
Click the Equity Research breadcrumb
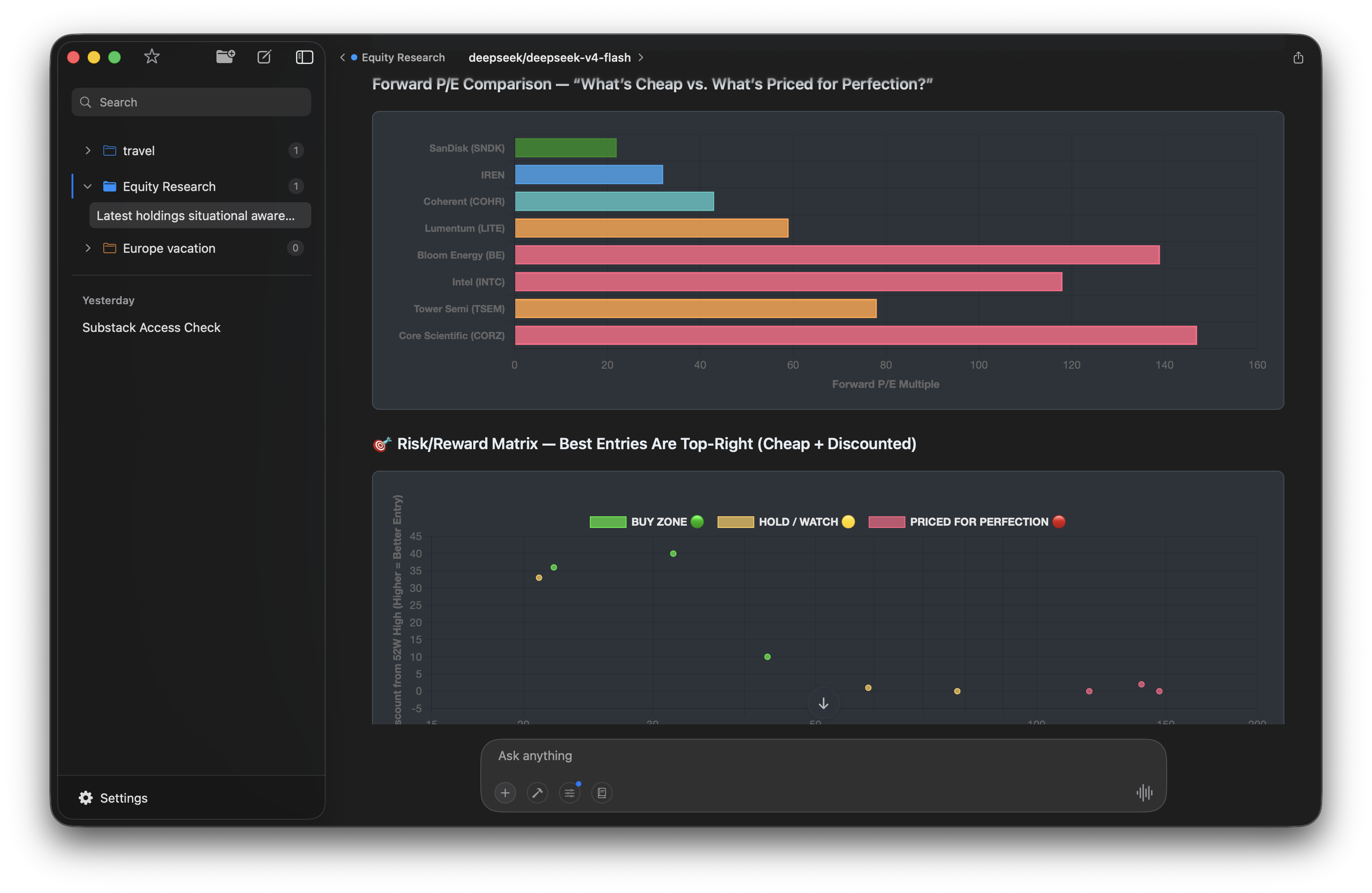[403, 57]
